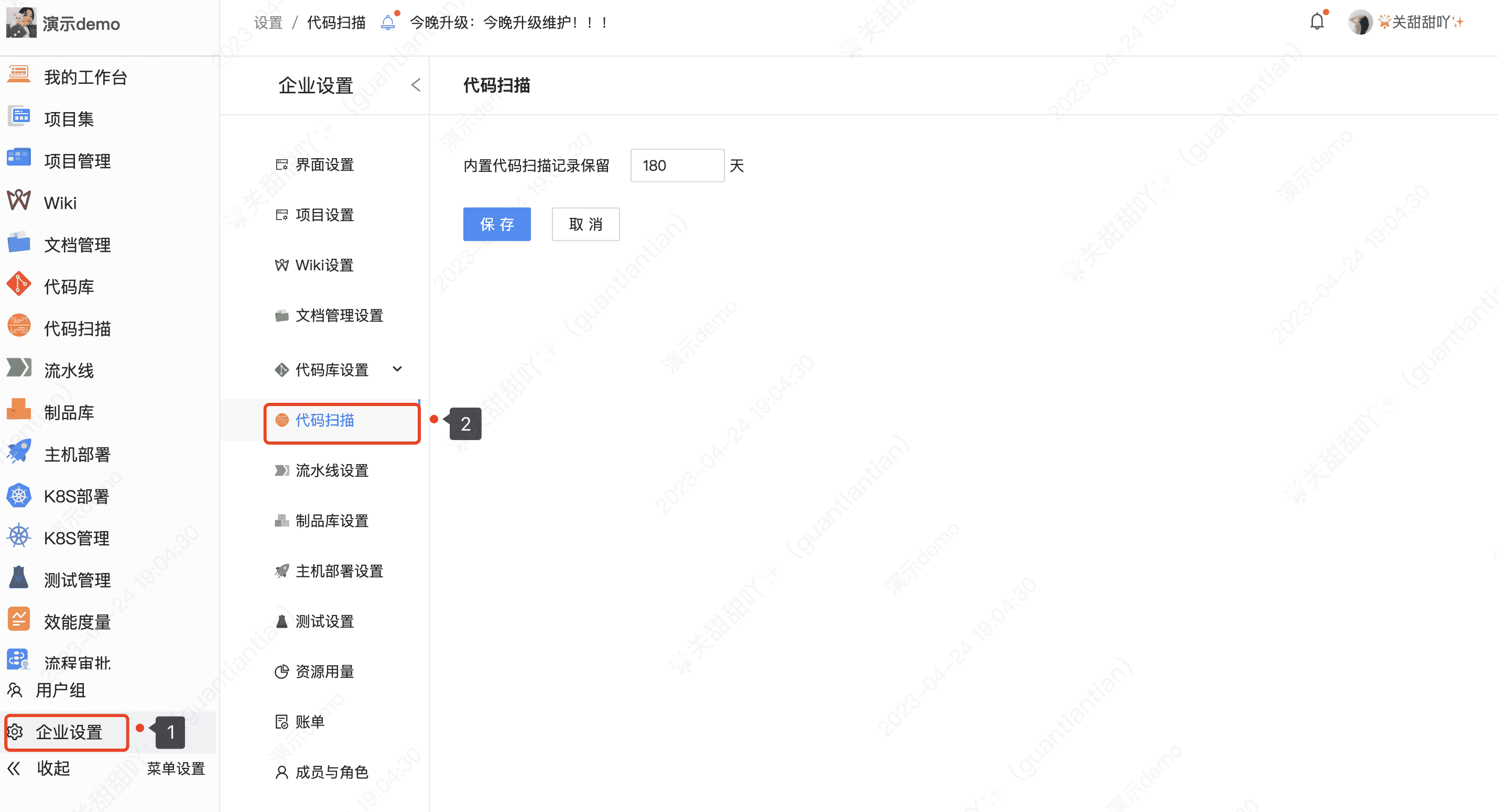Cancel changes with 取消
The width and height of the screenshot is (1498, 812).
coord(585,224)
